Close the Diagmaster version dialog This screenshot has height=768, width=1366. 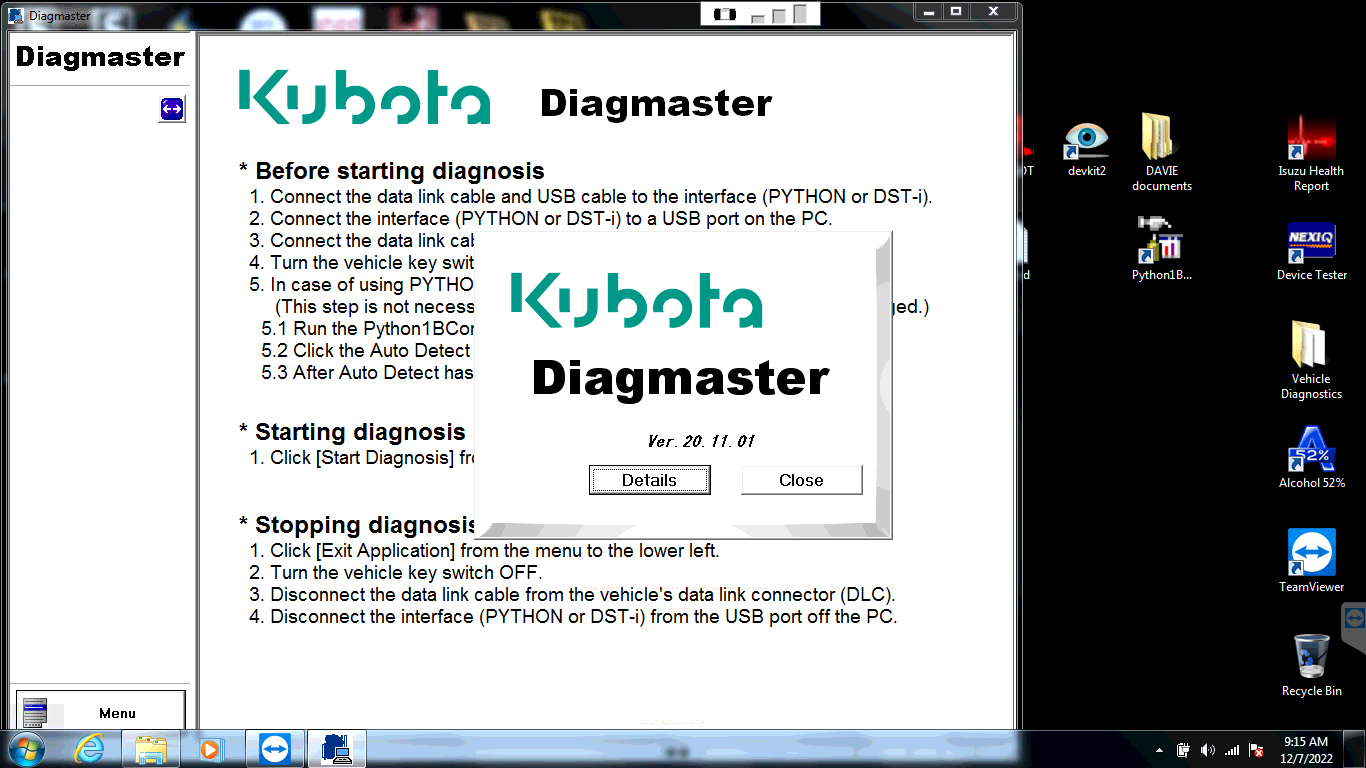pyautogui.click(x=801, y=480)
